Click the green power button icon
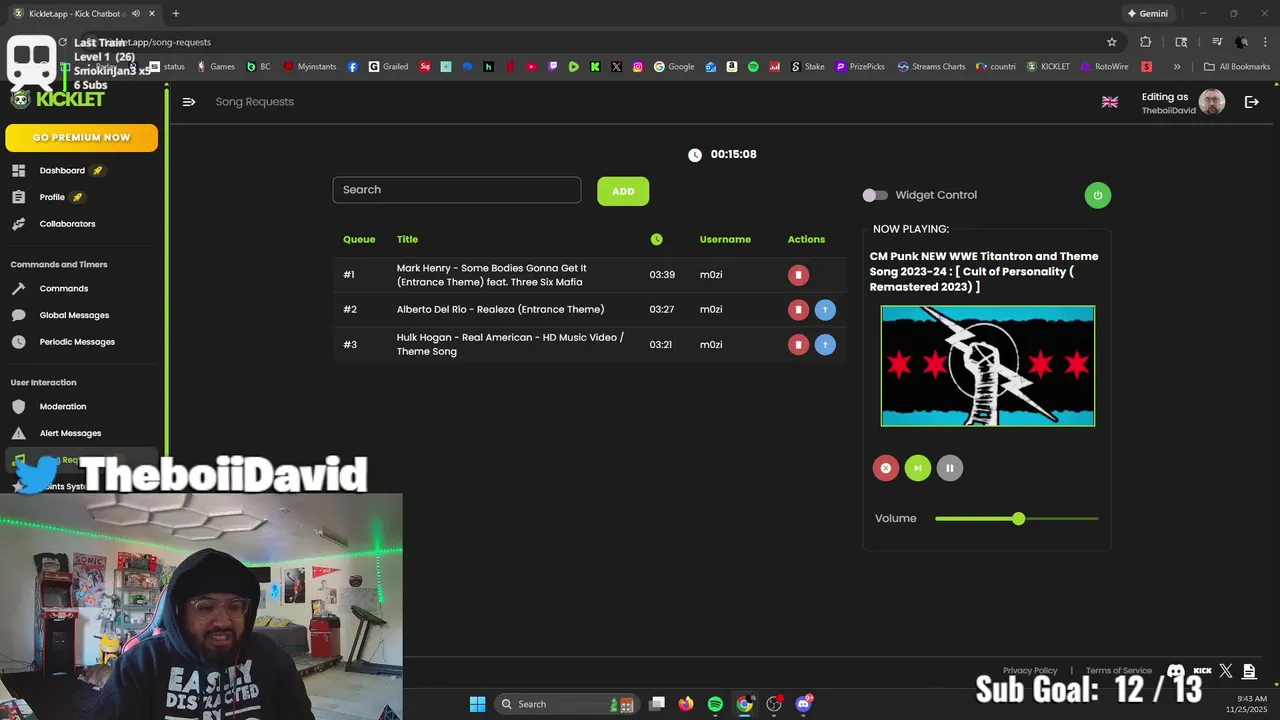Screen dimensions: 1280x720 [x=1097, y=195]
